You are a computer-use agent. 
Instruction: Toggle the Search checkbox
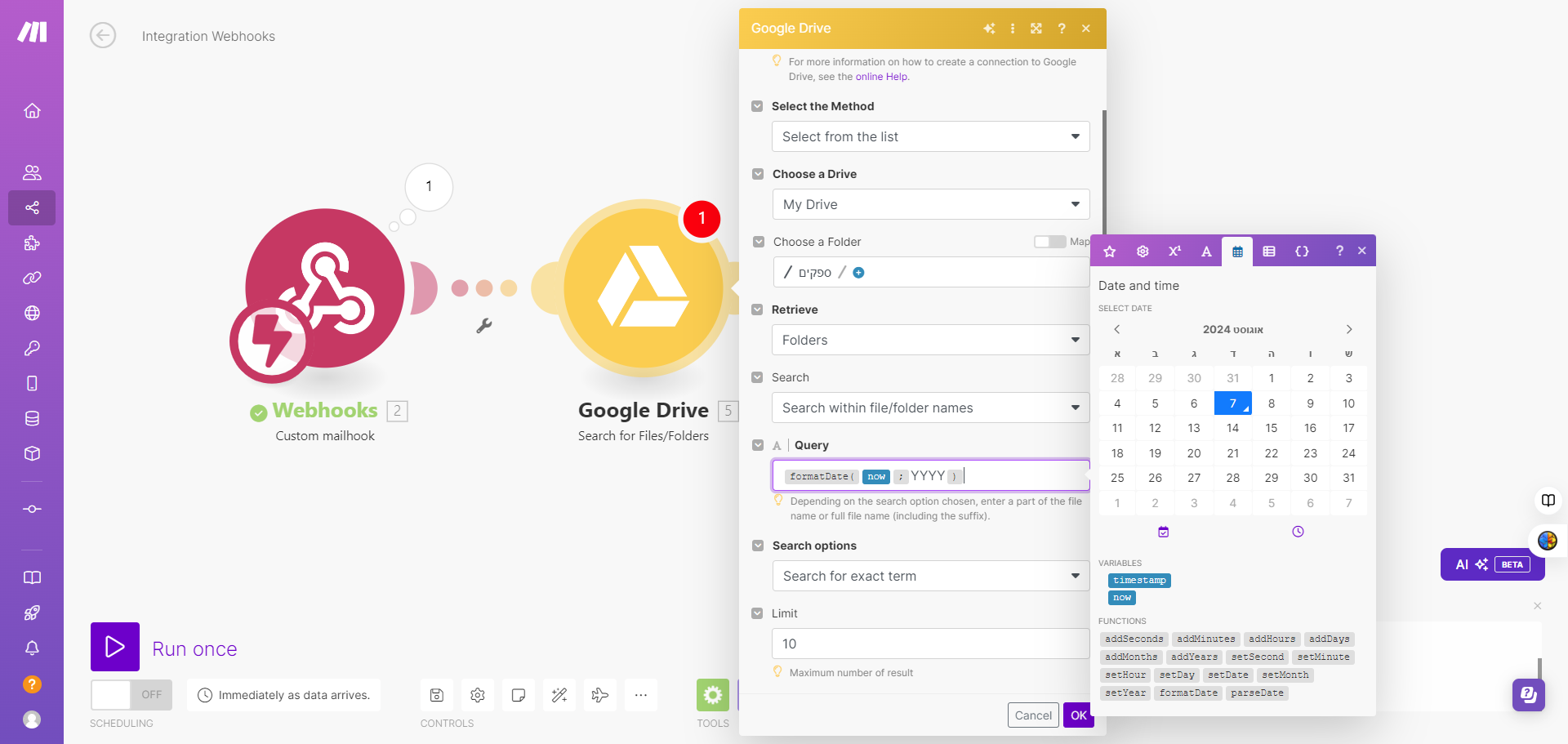point(757,377)
